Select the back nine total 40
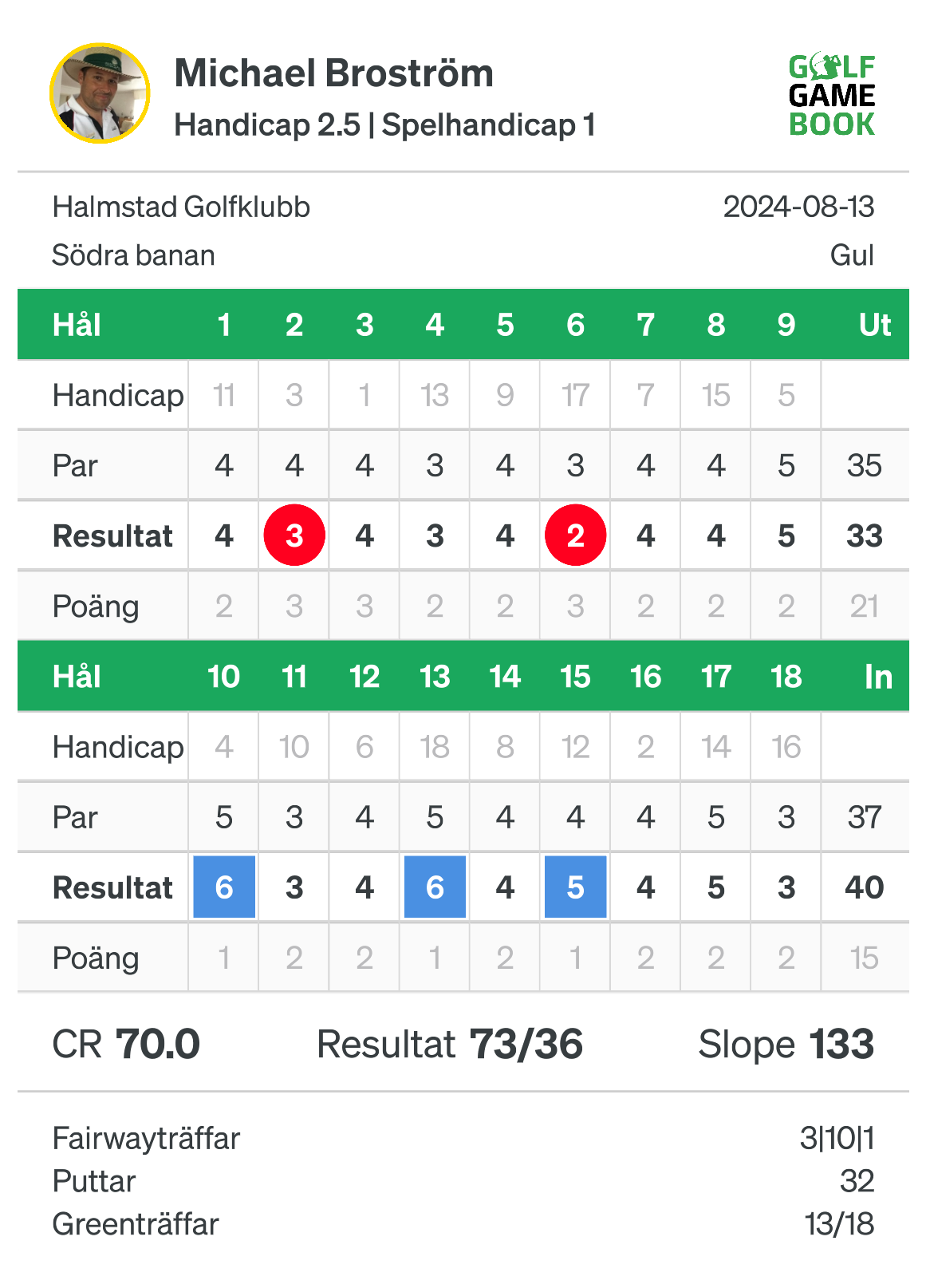This screenshot has height=1288, width=926. pyautogui.click(x=865, y=887)
